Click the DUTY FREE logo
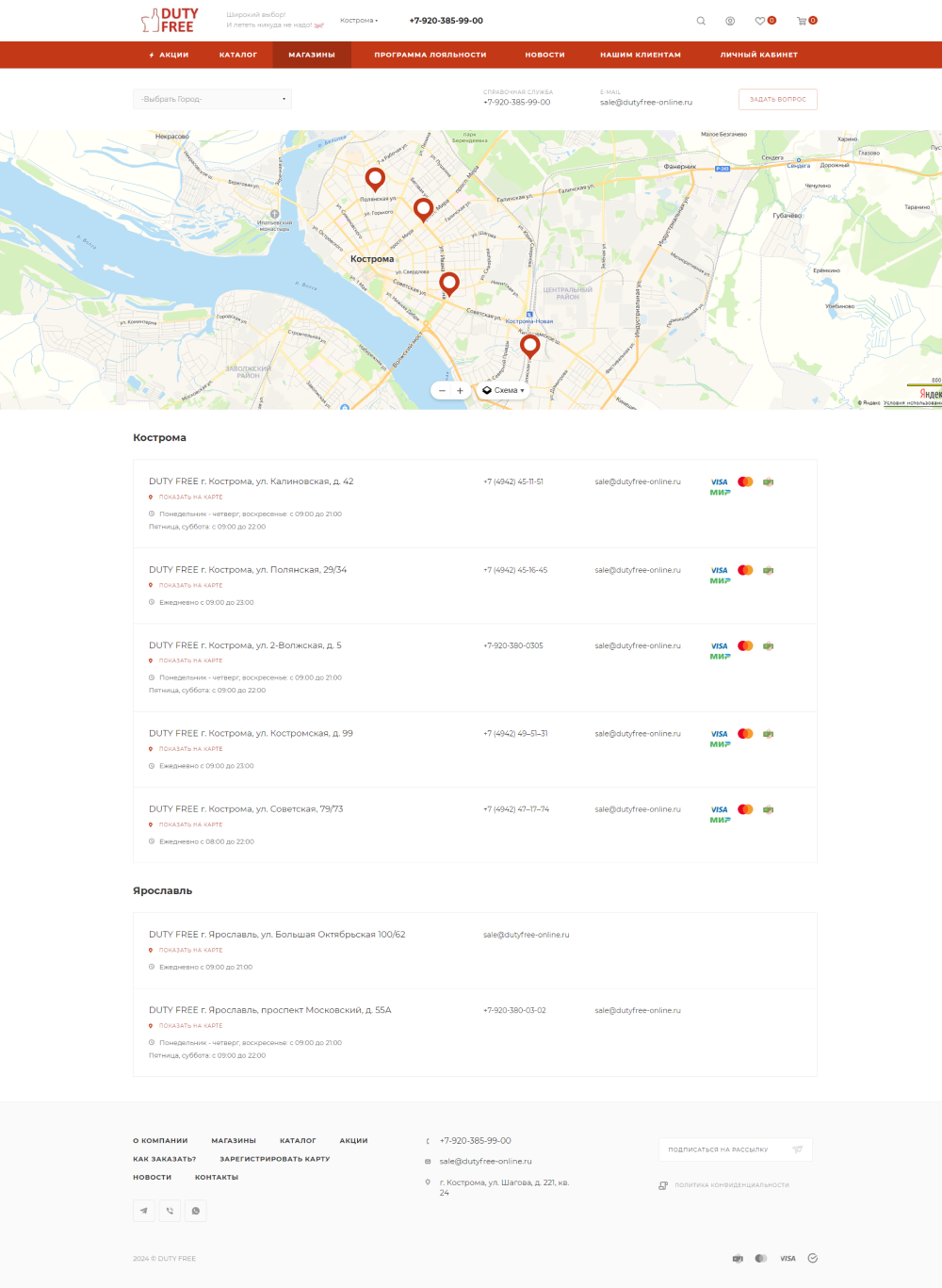Screen dimensions: 942x1288 click(x=171, y=21)
